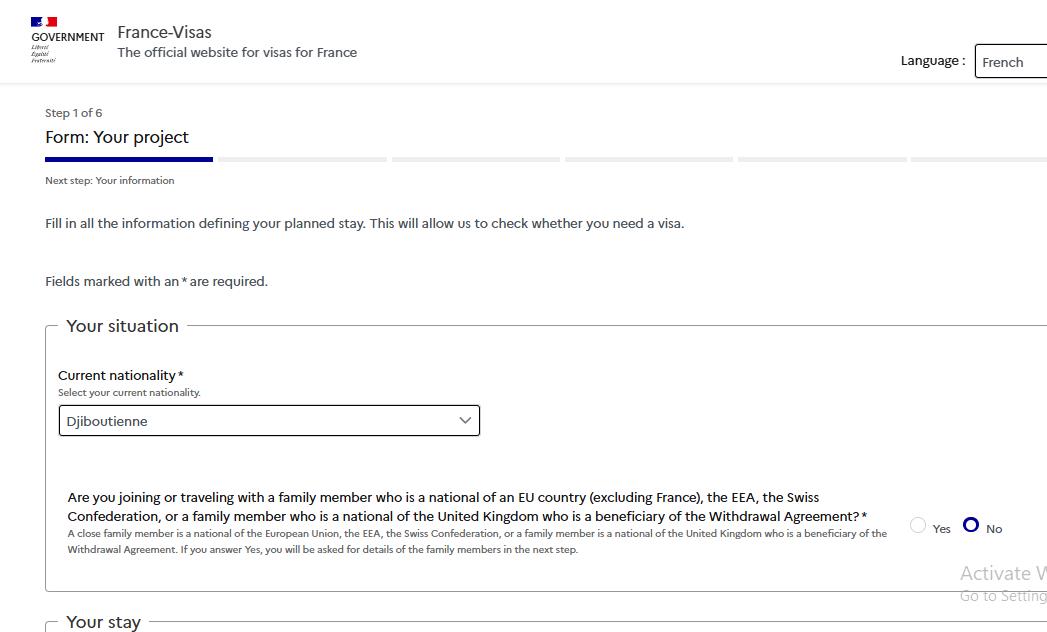Open the Djiboutienne nationality dropdown
The image size is (1047, 632).
click(x=269, y=421)
